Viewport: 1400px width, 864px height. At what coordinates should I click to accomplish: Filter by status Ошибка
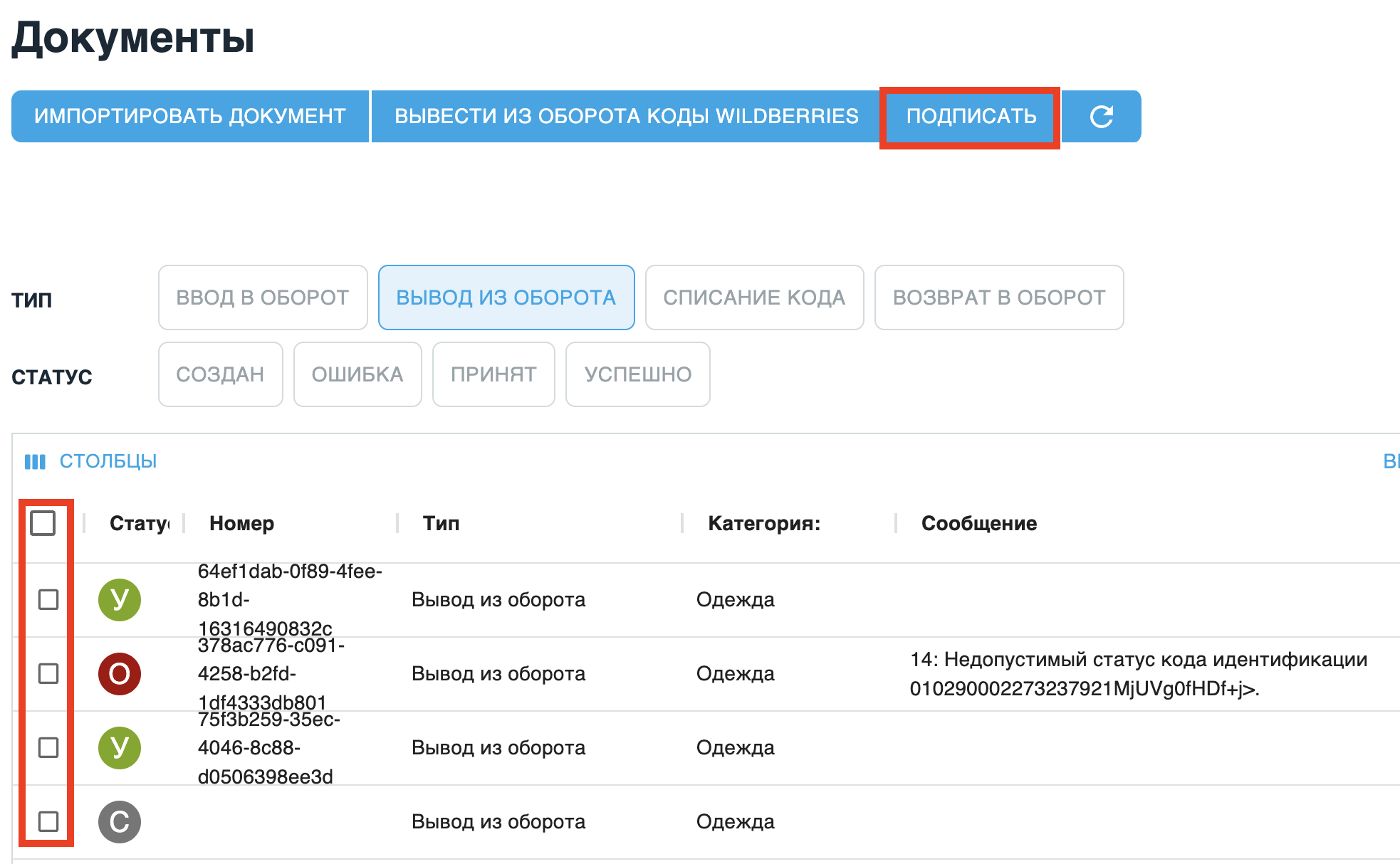357,374
